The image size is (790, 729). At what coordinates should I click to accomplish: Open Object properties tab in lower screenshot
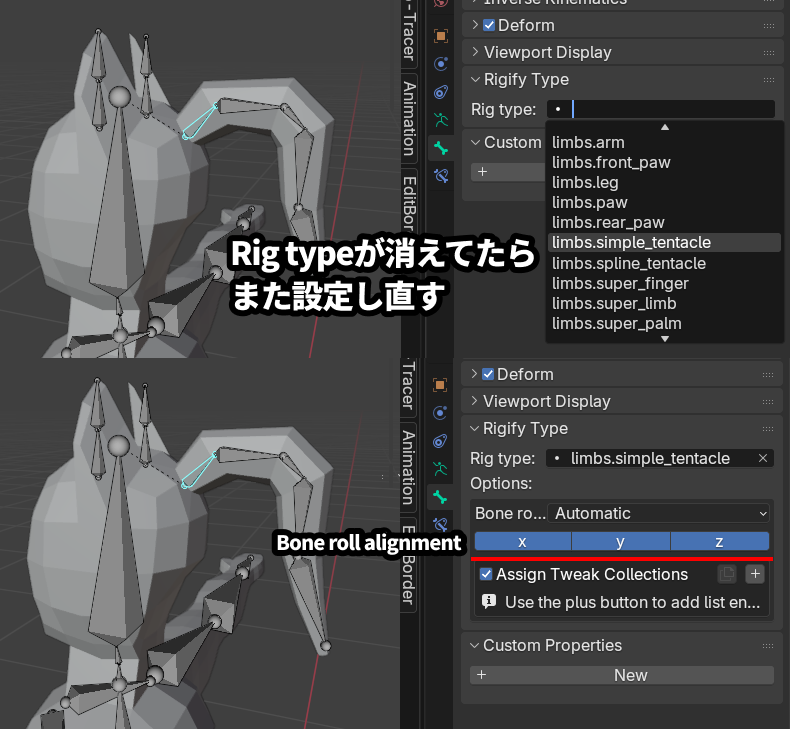pos(440,385)
